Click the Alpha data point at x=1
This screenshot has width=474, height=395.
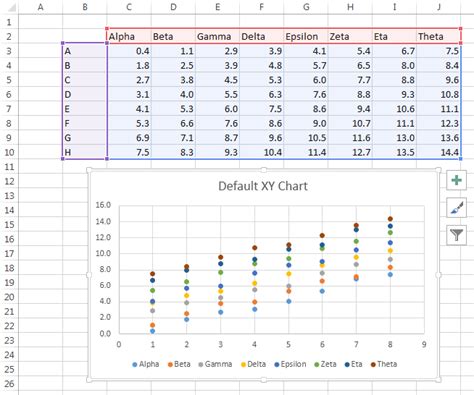153,331
